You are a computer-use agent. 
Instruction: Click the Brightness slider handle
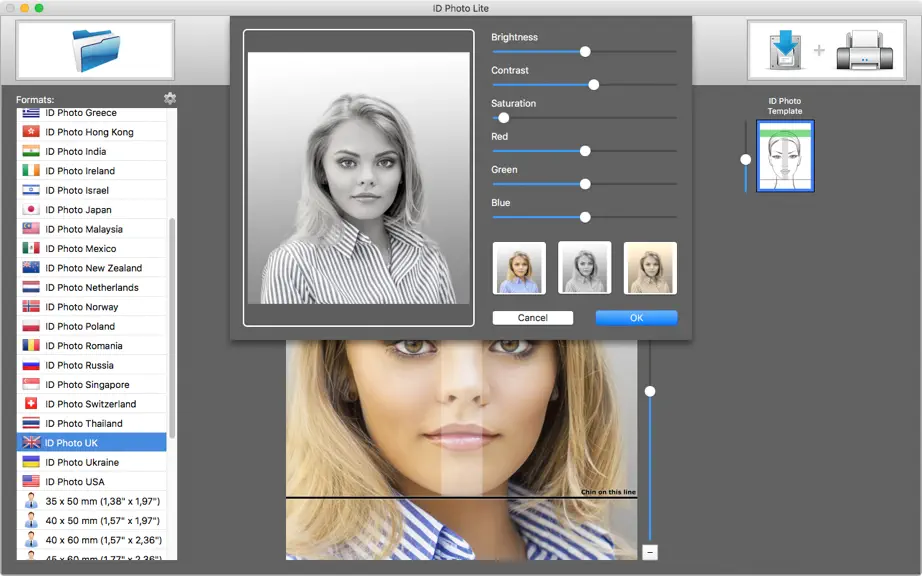tap(585, 52)
